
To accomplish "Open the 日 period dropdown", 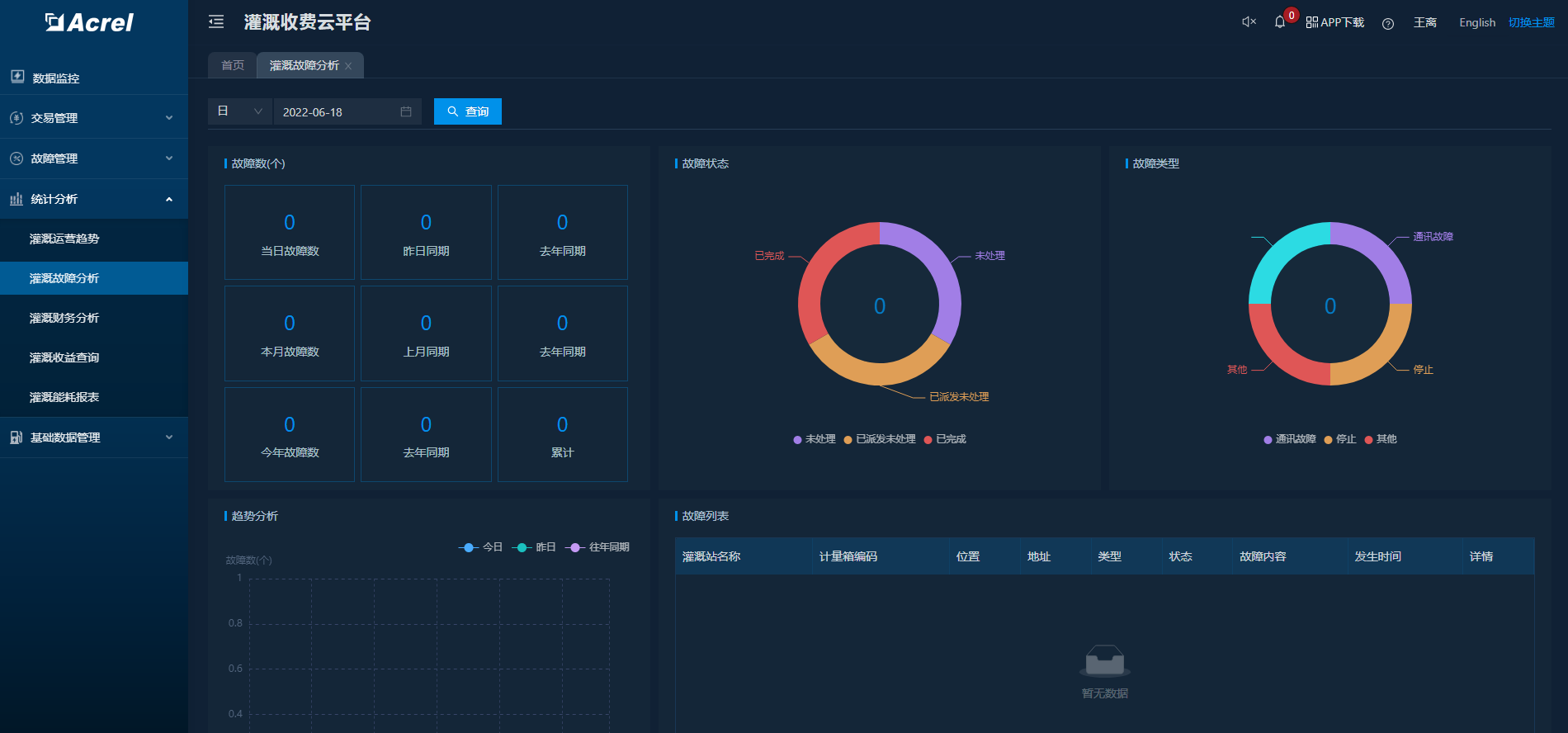I will click(x=239, y=111).
